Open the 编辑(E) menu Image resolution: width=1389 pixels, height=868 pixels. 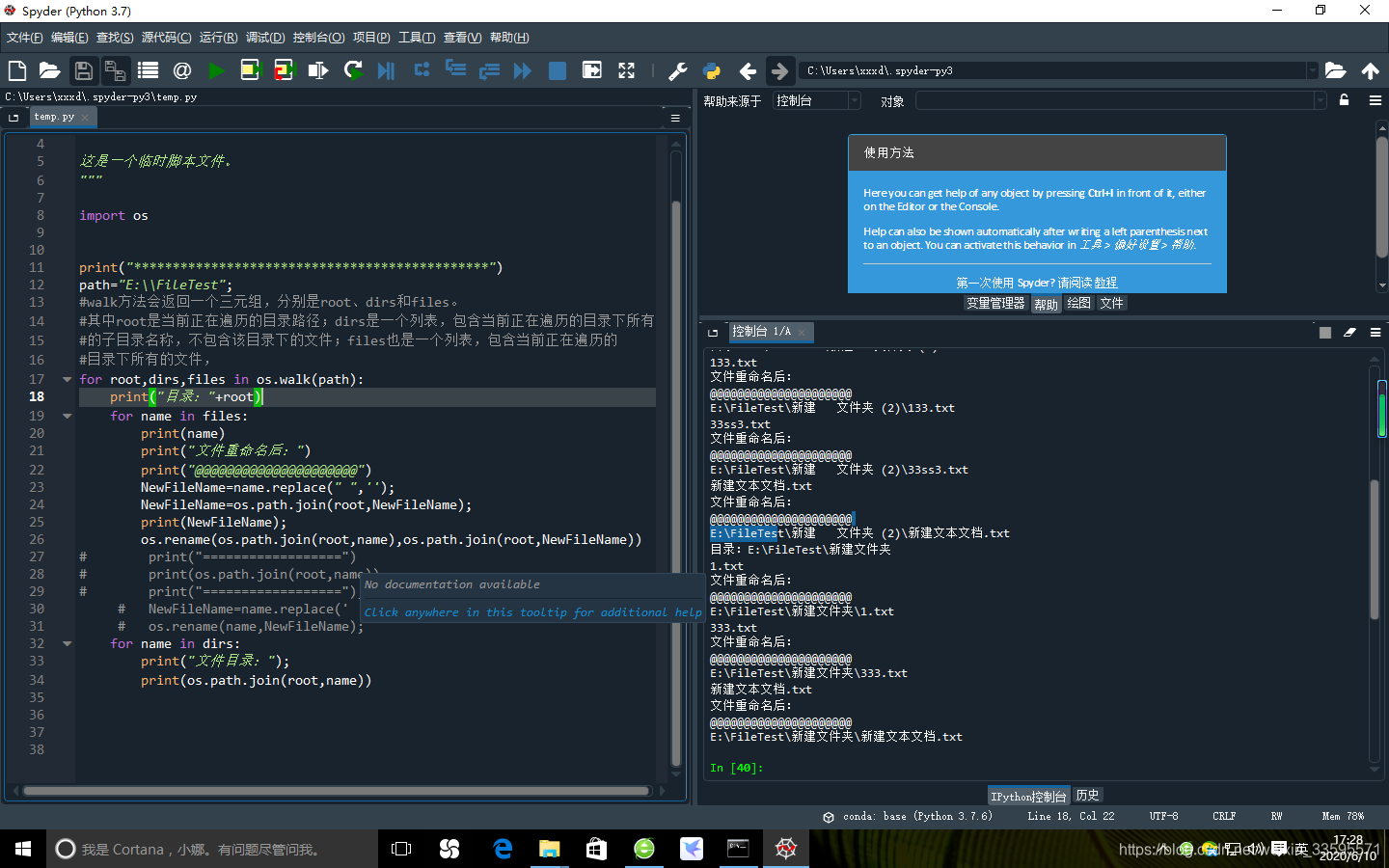(69, 38)
